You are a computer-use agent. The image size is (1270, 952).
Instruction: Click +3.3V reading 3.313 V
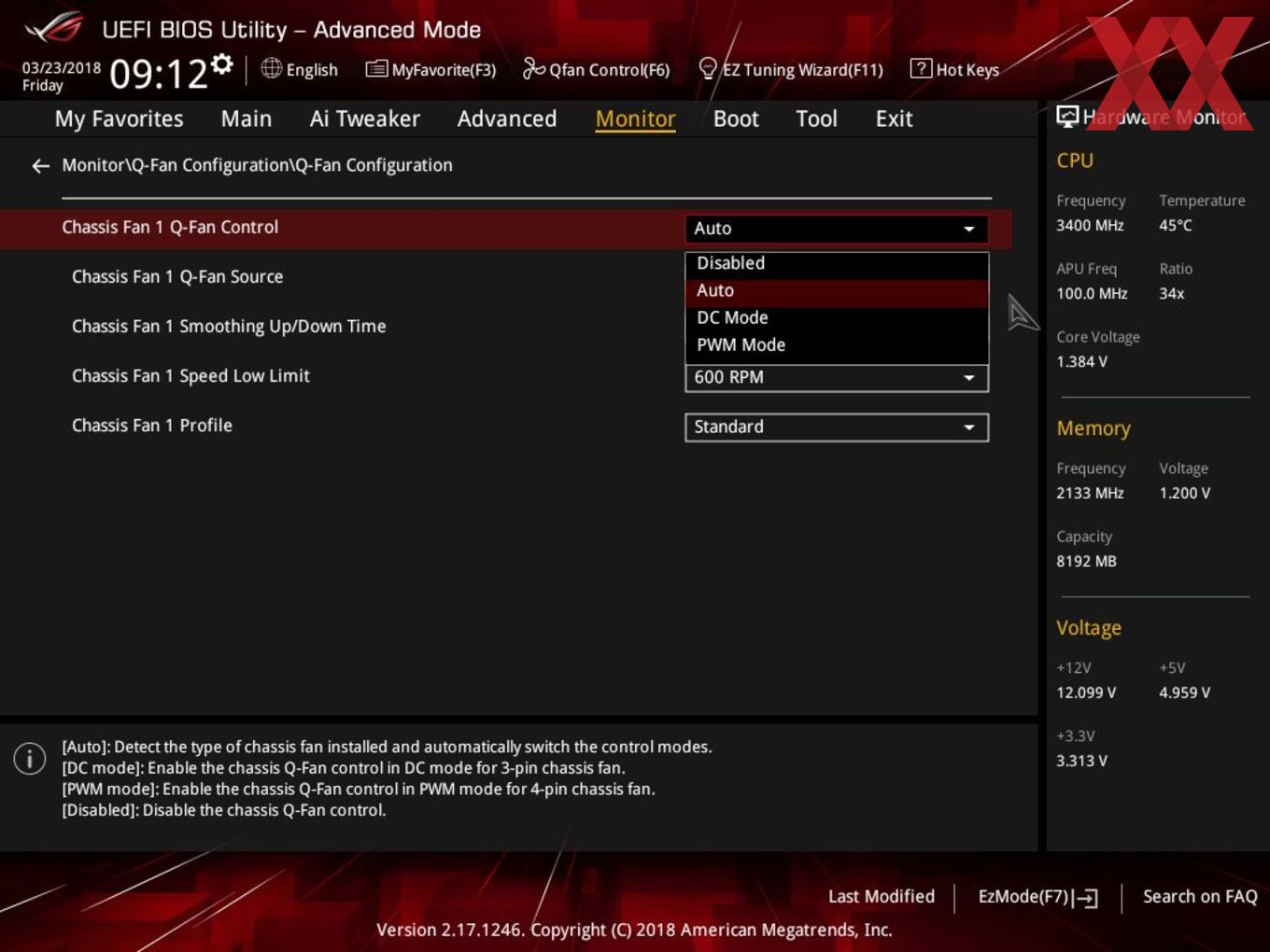click(1081, 761)
